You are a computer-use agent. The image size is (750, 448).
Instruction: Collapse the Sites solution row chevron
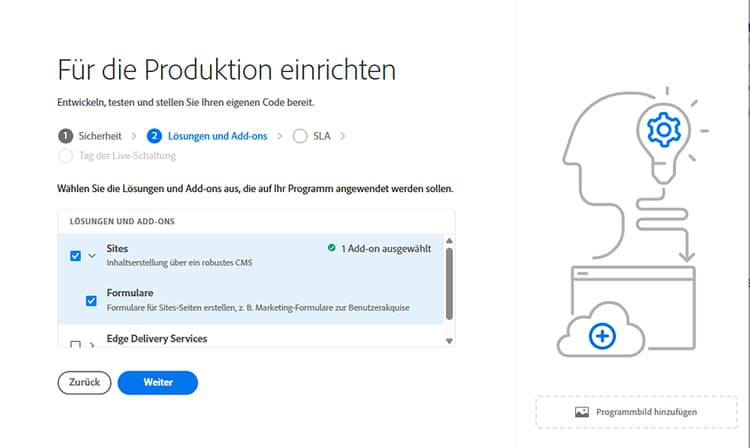pyautogui.click(x=92, y=256)
